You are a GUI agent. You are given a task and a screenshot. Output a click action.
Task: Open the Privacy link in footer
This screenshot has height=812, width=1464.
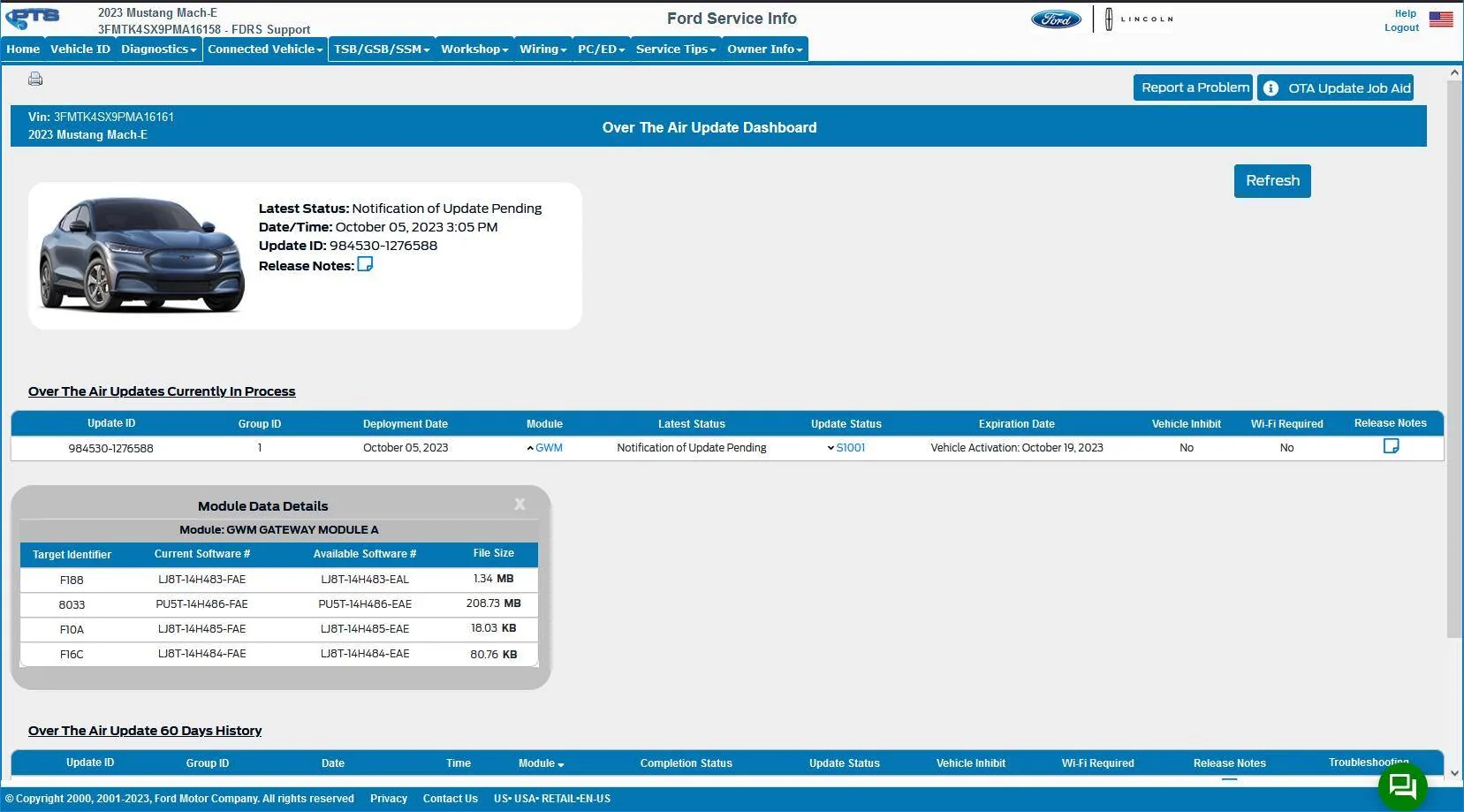pos(389,799)
